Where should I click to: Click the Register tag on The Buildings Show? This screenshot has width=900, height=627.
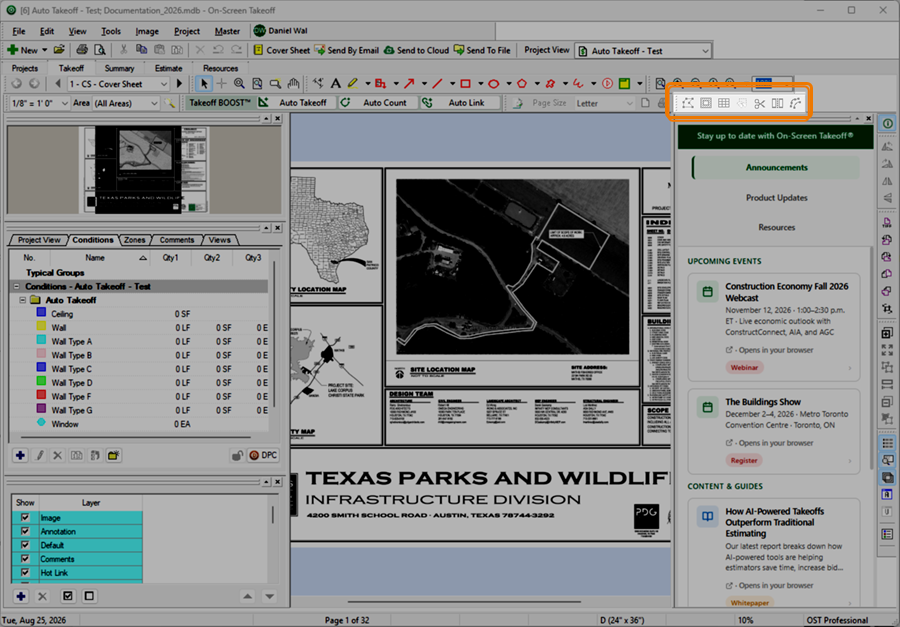tap(744, 460)
